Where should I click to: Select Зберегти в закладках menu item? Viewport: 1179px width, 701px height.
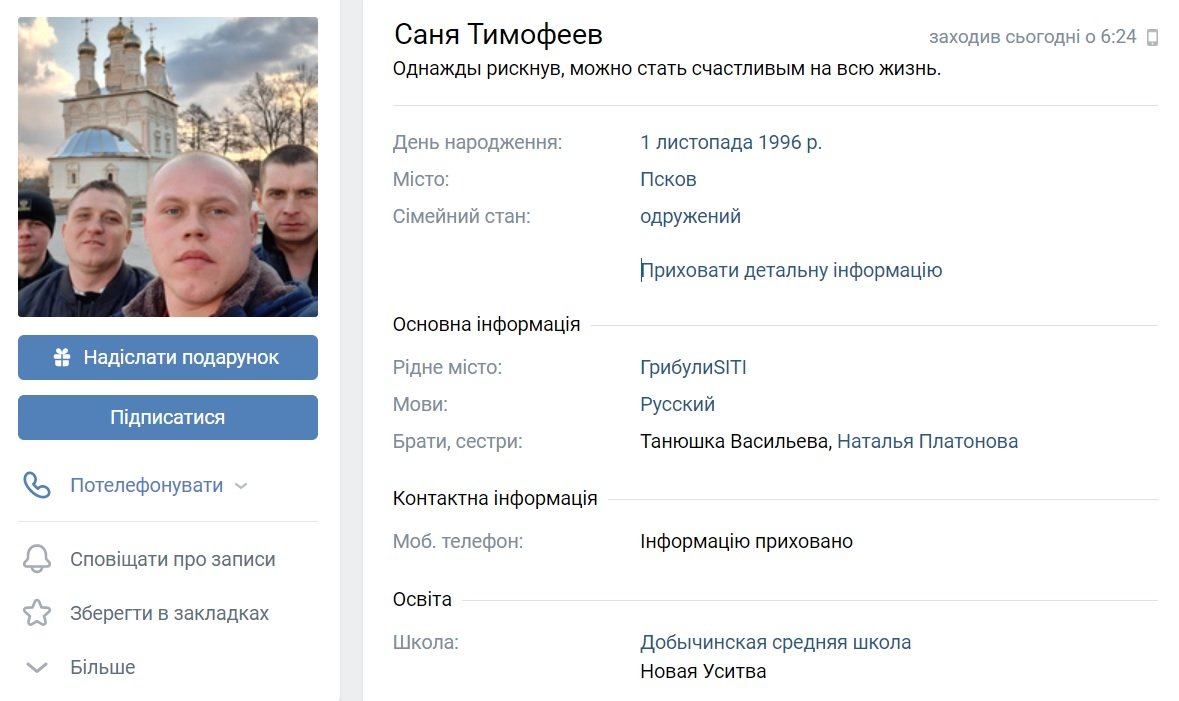(169, 613)
